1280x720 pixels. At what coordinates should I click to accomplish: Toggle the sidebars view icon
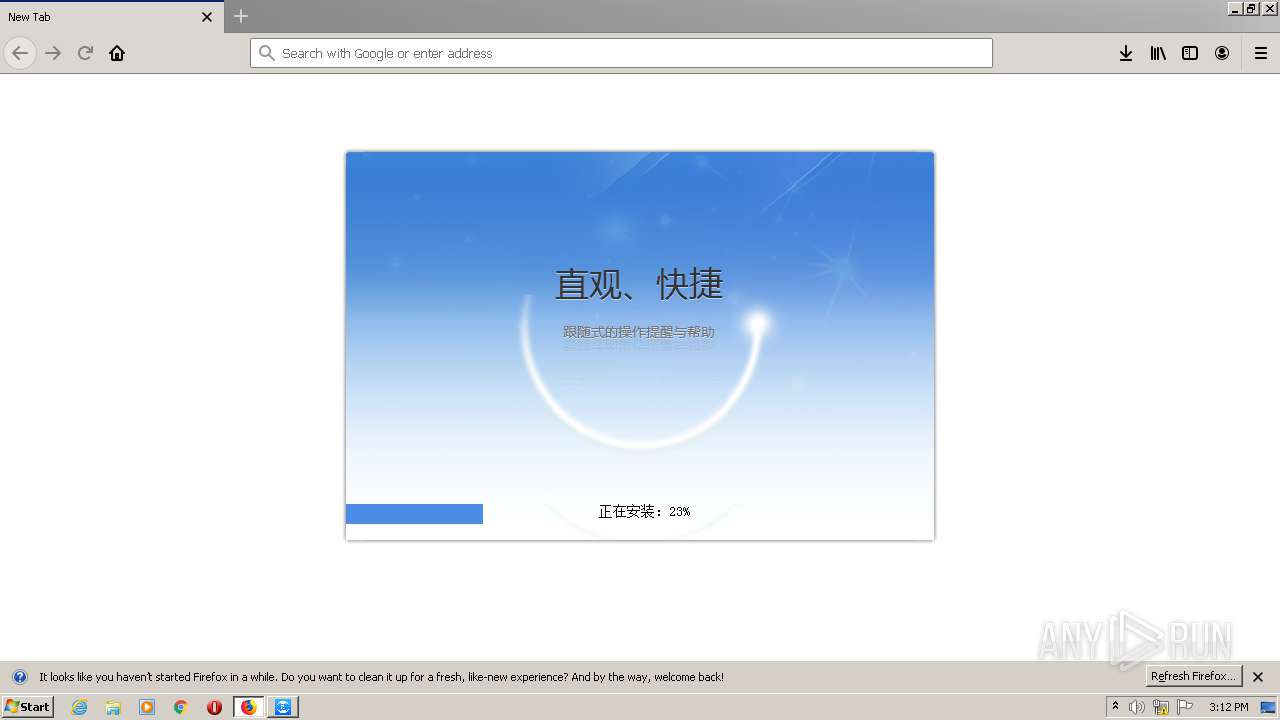(1190, 53)
